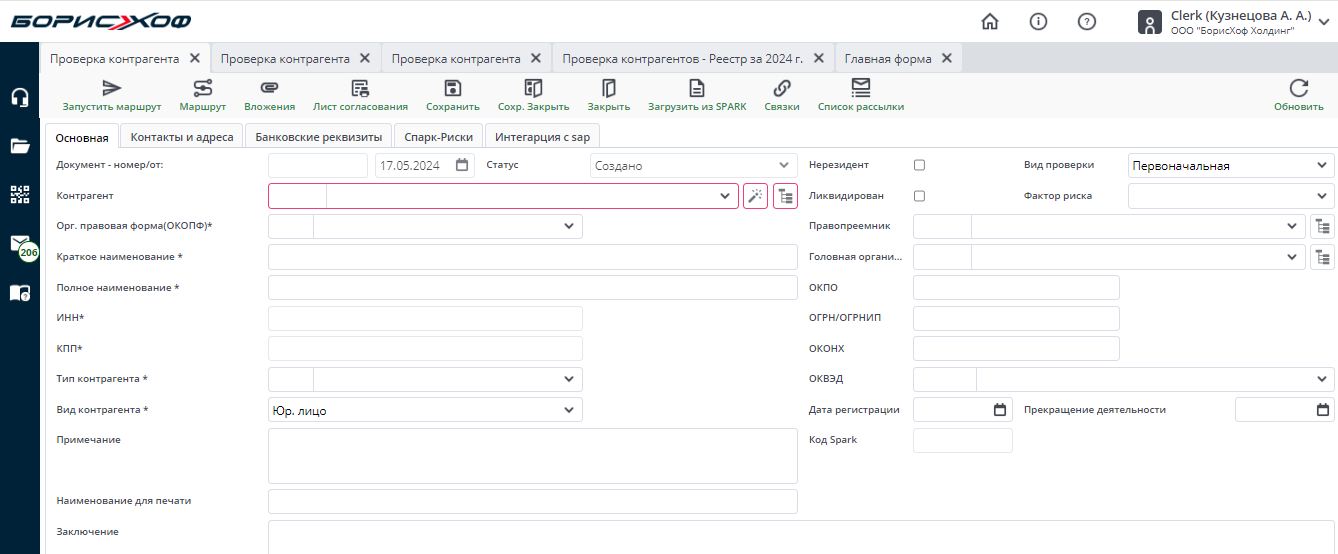Open Список рассылки mailing list icon
The width and height of the screenshot is (1338, 554).
[860, 89]
